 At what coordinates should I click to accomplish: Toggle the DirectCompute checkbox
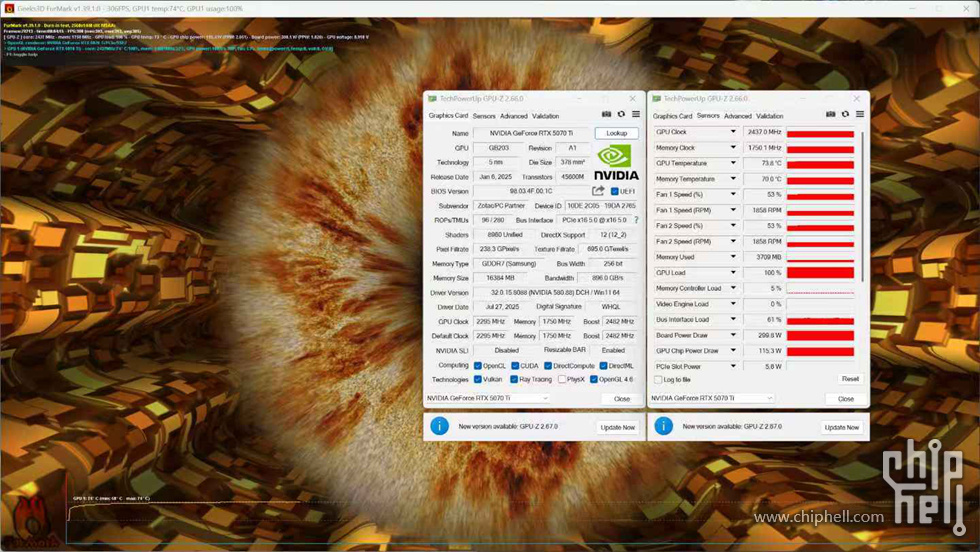coord(548,366)
